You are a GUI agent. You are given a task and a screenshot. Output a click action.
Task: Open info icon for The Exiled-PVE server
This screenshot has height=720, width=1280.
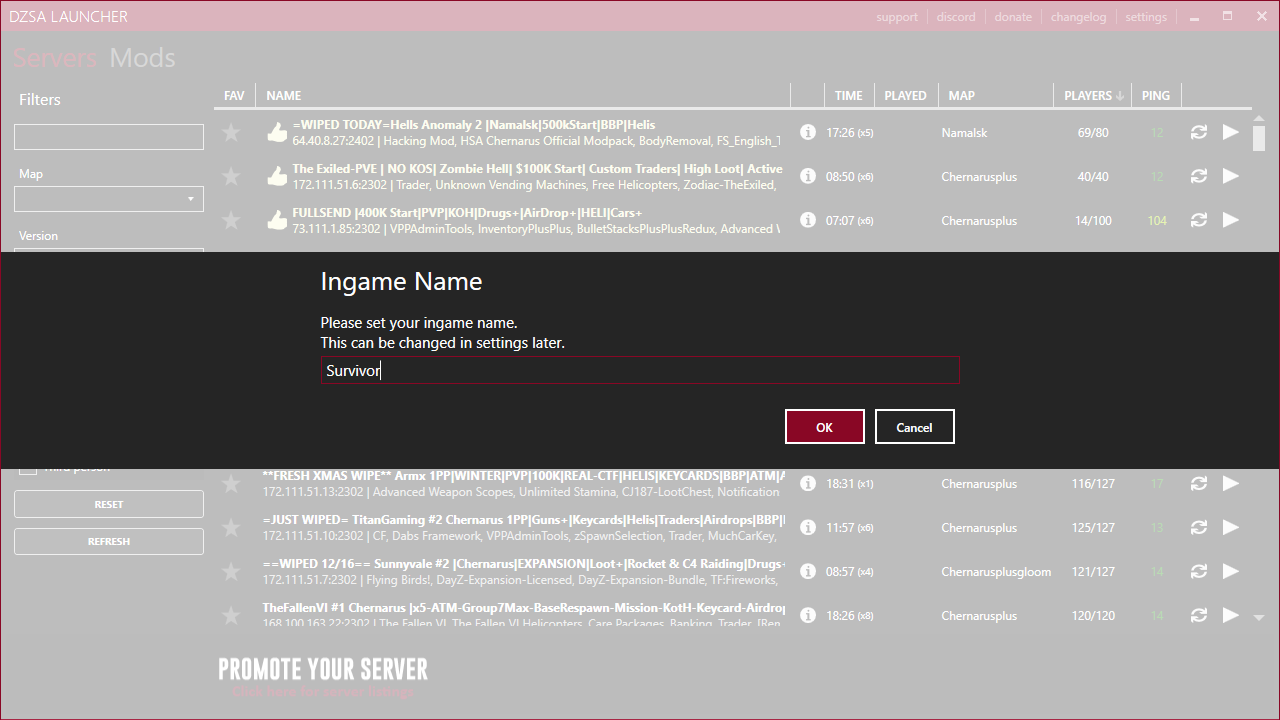point(808,176)
